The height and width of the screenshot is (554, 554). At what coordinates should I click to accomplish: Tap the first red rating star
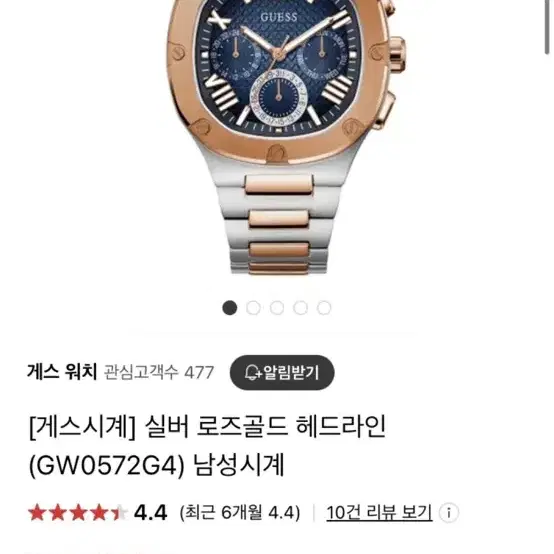[37, 513]
